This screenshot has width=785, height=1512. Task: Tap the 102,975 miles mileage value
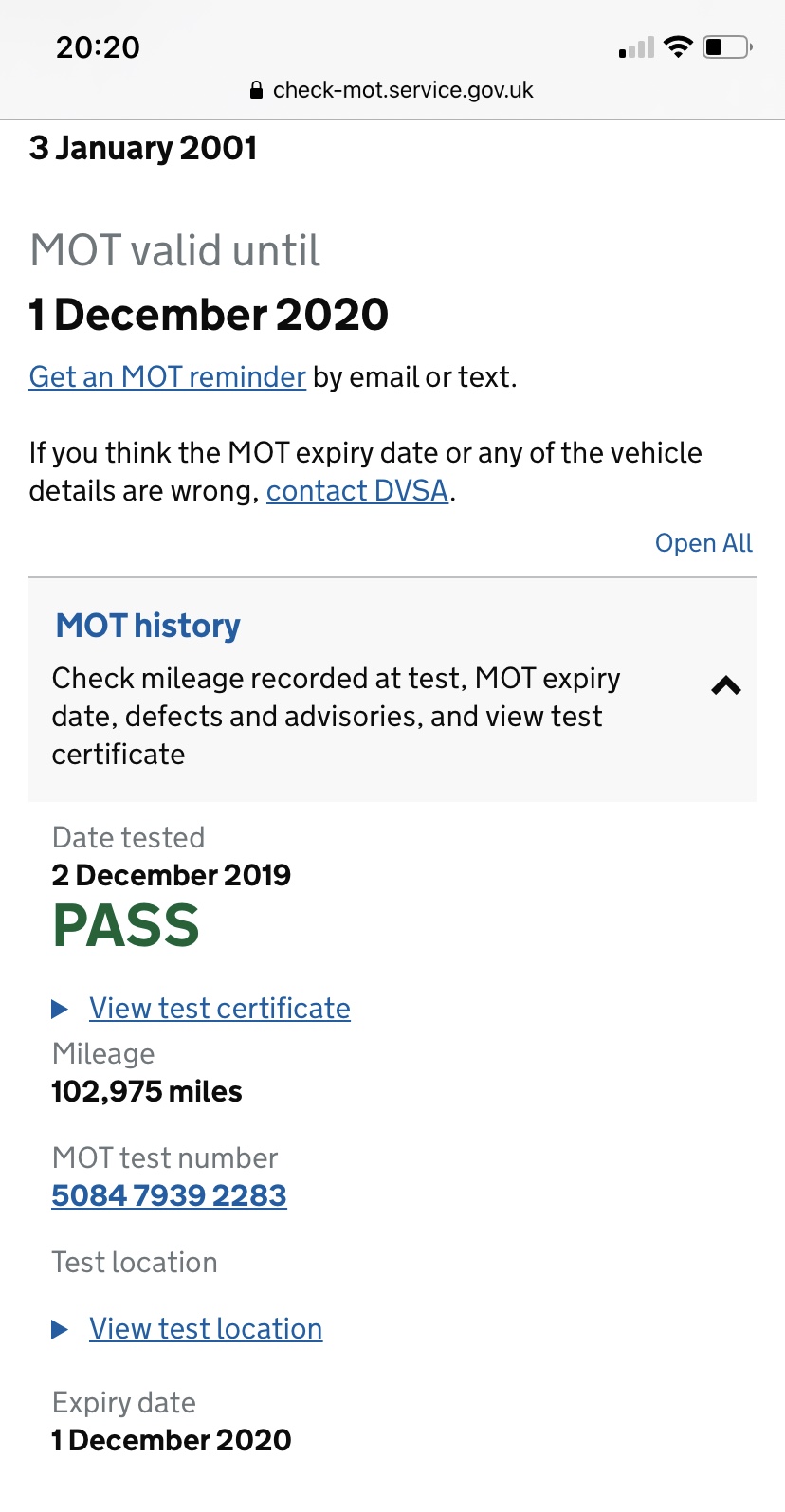[x=147, y=1091]
